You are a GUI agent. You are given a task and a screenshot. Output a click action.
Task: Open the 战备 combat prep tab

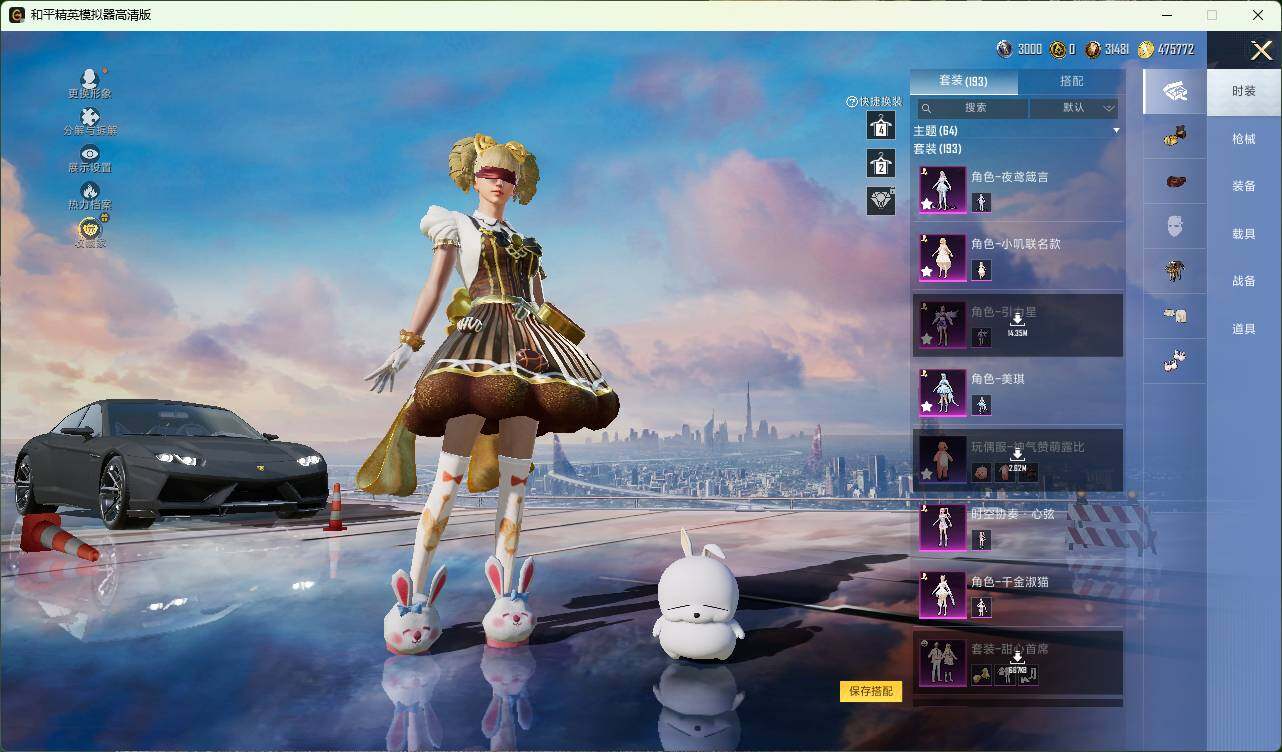[1243, 281]
